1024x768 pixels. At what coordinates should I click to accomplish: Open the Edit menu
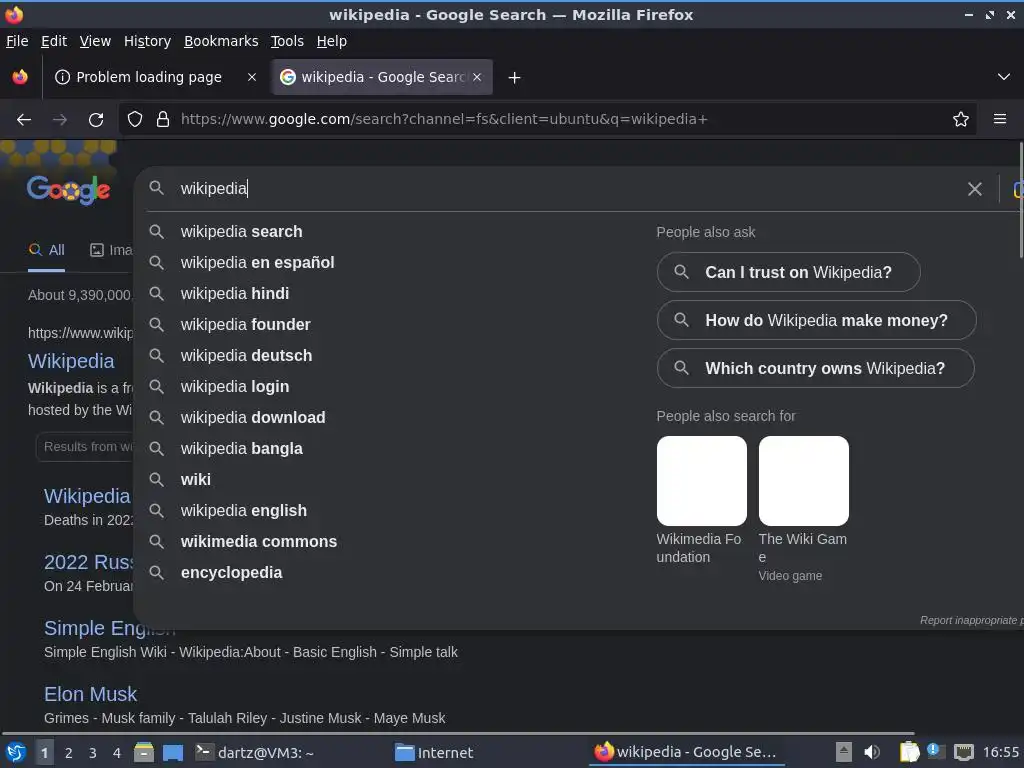pyautogui.click(x=54, y=41)
